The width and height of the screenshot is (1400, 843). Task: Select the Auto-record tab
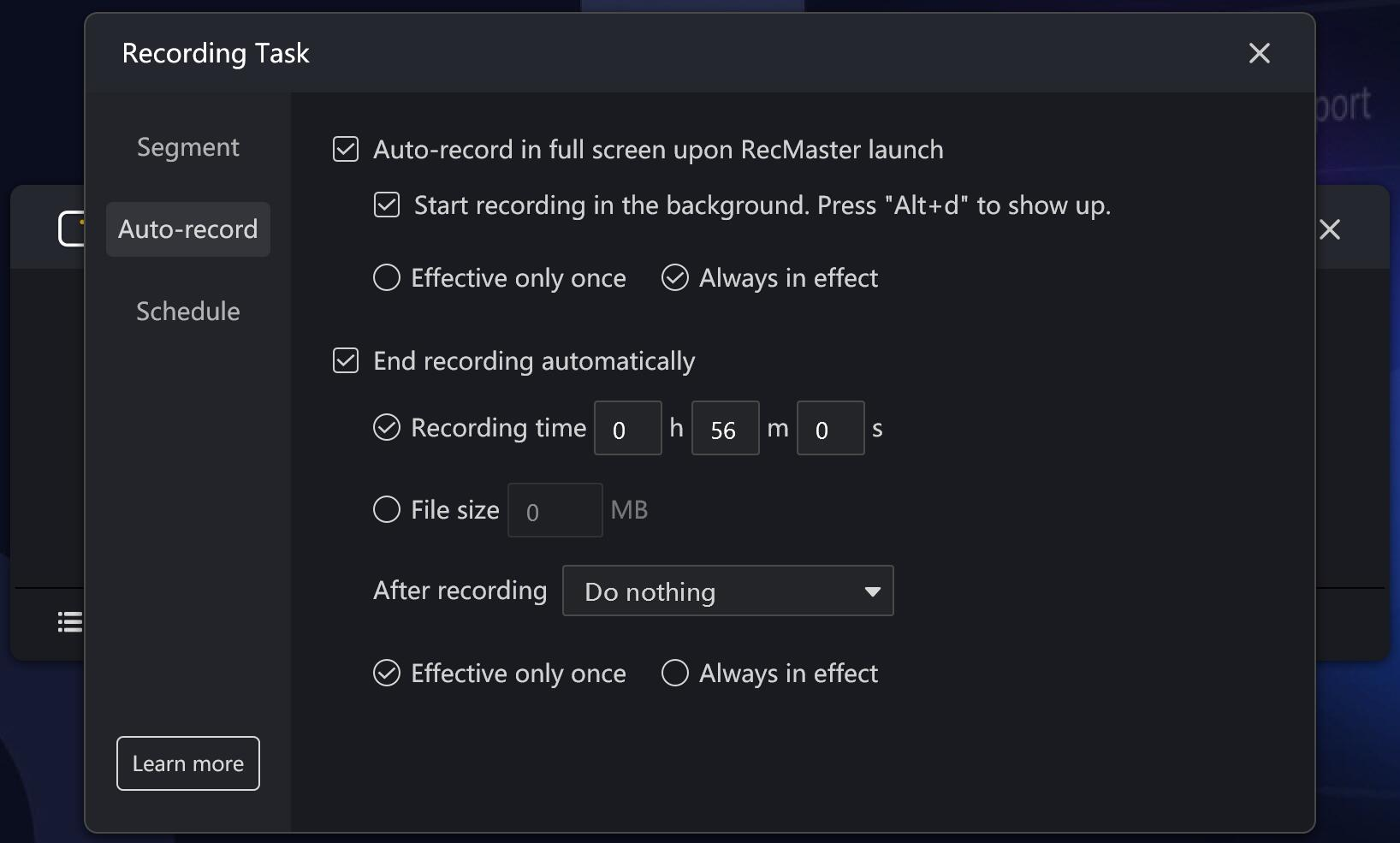(188, 229)
